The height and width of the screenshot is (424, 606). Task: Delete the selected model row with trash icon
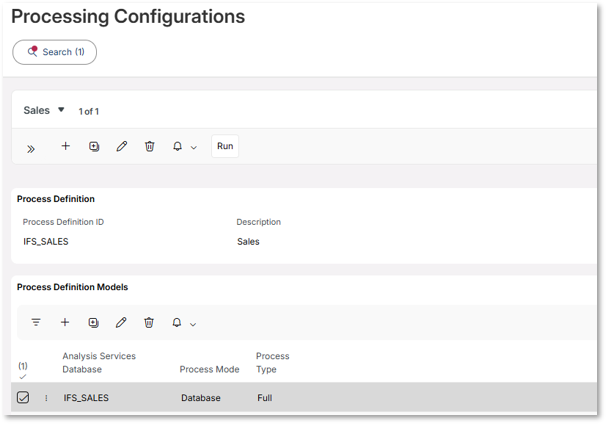point(149,322)
